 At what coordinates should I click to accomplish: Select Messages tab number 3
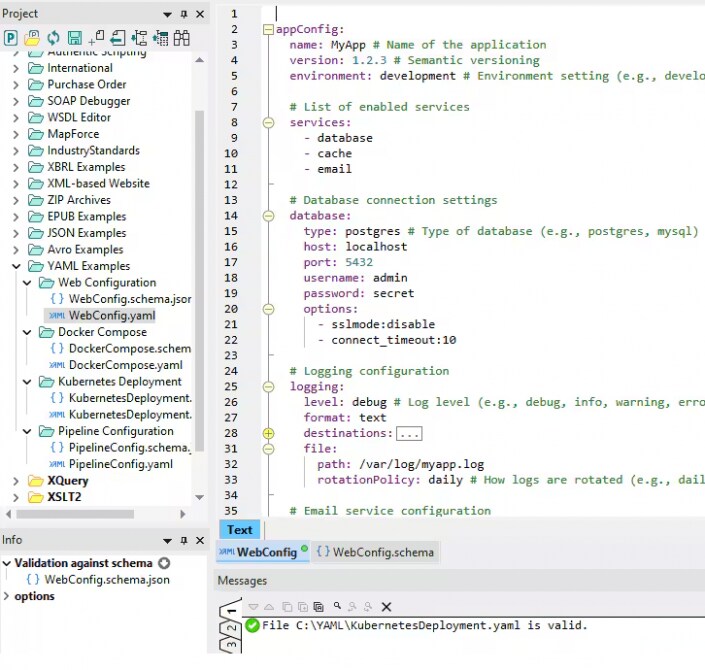(x=231, y=644)
